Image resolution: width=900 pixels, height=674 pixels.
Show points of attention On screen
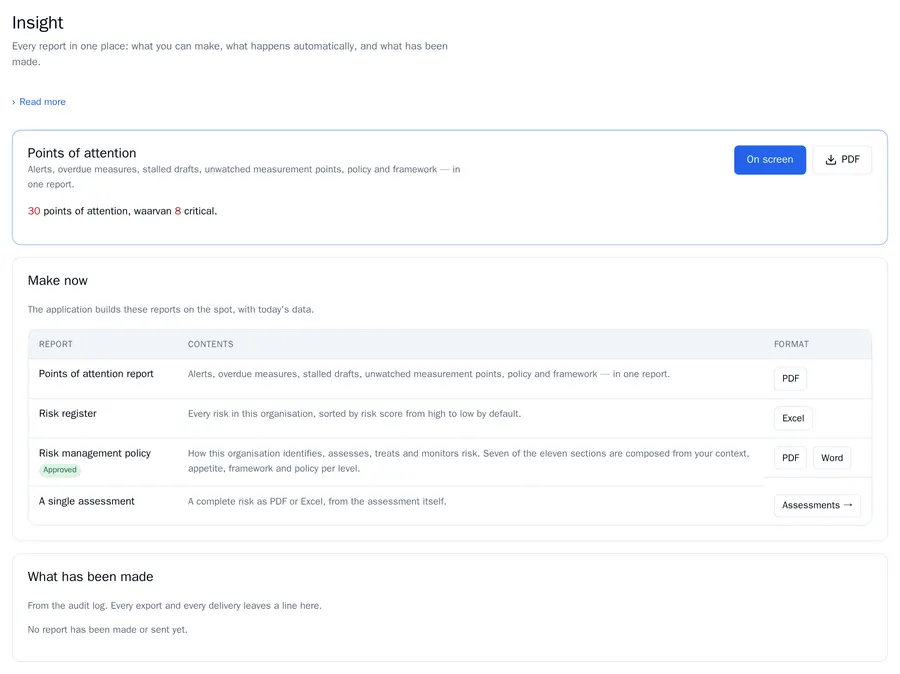770,160
